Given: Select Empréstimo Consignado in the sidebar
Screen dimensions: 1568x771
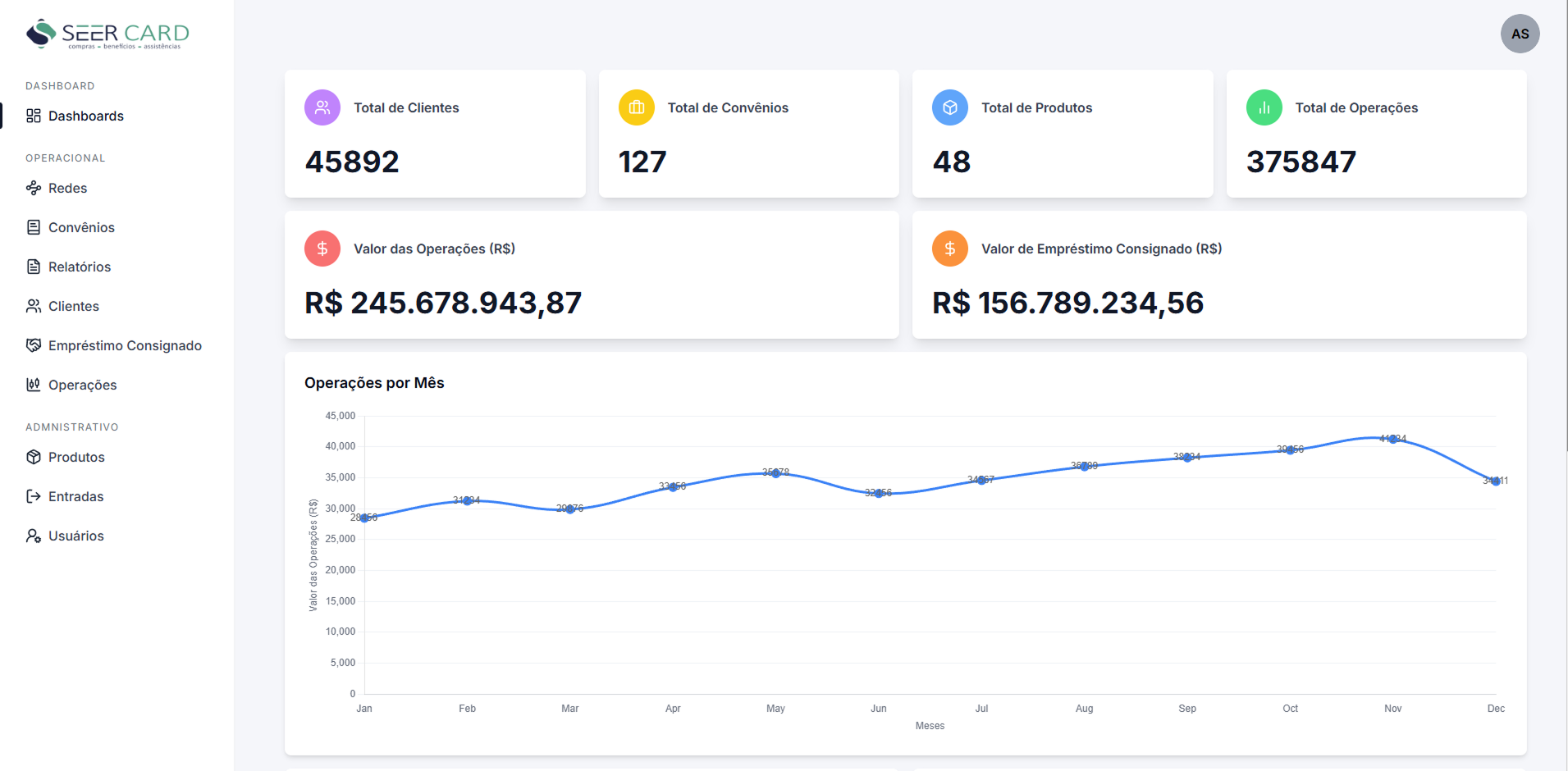Looking at the screenshot, I should point(125,345).
